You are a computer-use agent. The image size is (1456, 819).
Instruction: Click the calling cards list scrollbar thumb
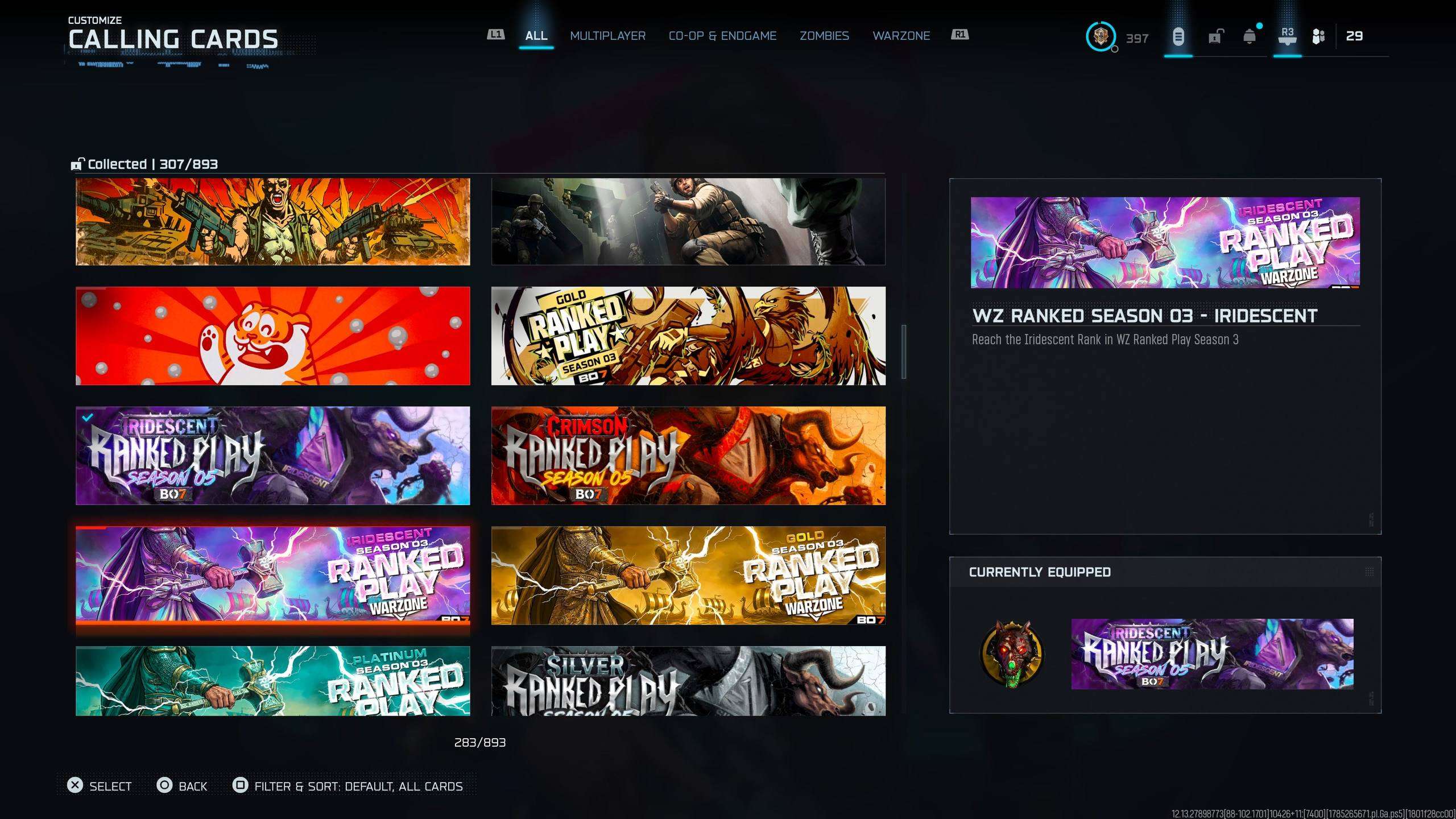click(904, 351)
